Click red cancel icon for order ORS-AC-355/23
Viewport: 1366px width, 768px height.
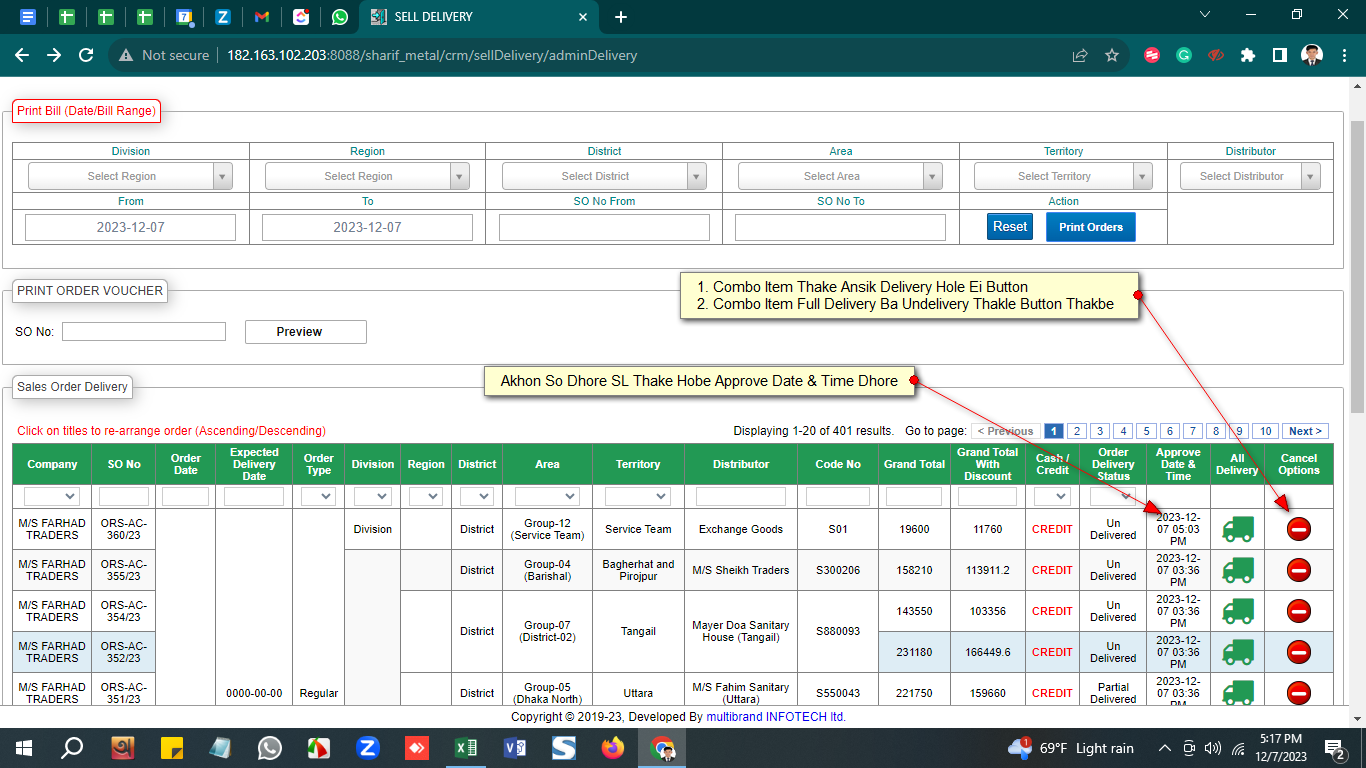coord(1298,570)
